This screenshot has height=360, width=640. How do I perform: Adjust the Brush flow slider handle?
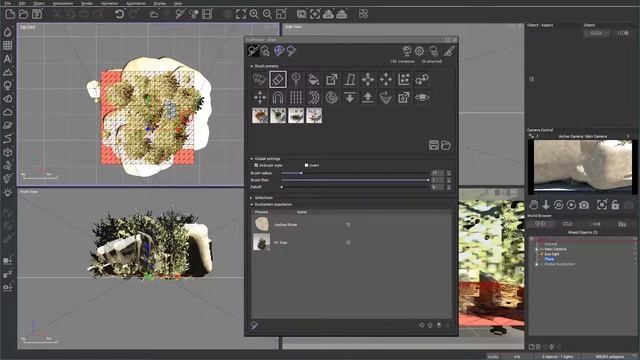click(428, 180)
